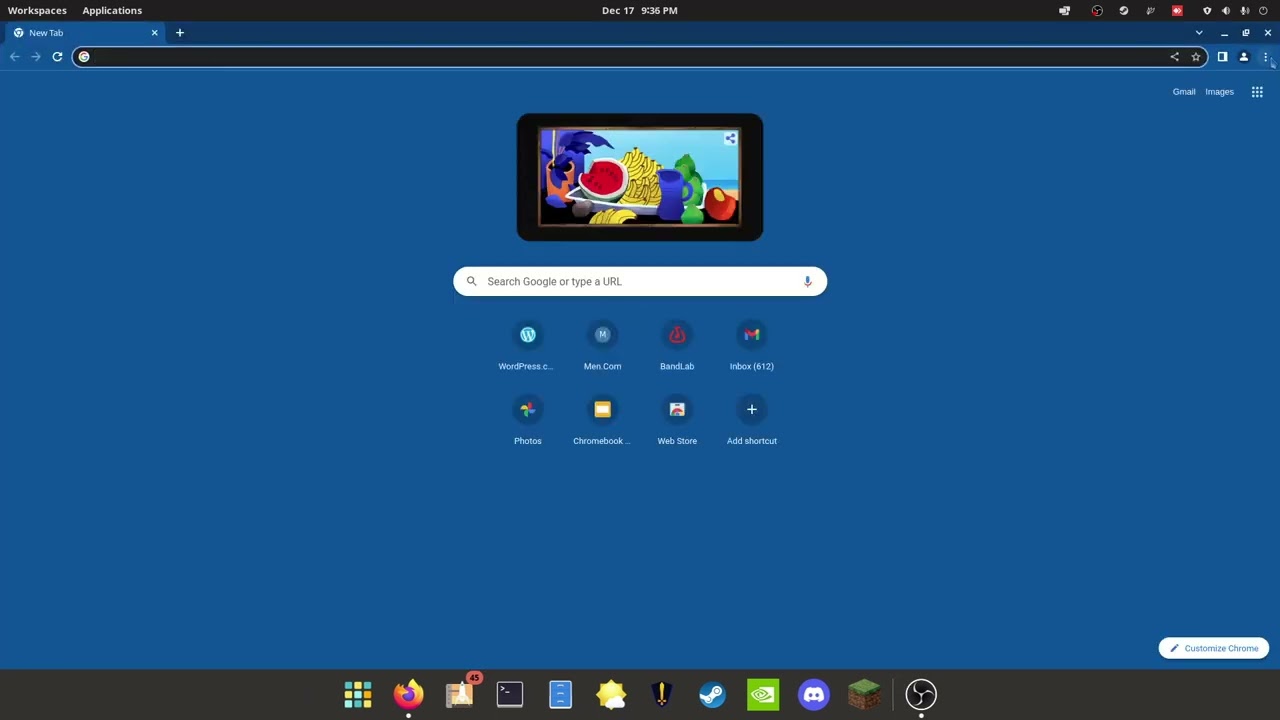This screenshot has width=1280, height=720.
Task: Switch to OBS Studio in the dock
Action: 921,694
